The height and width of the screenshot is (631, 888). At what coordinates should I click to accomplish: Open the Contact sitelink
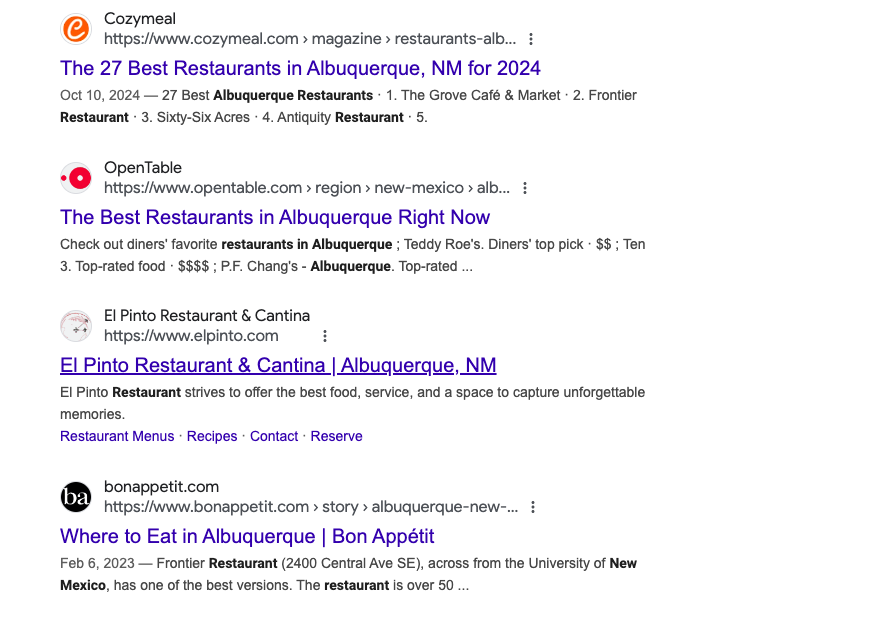(x=274, y=436)
